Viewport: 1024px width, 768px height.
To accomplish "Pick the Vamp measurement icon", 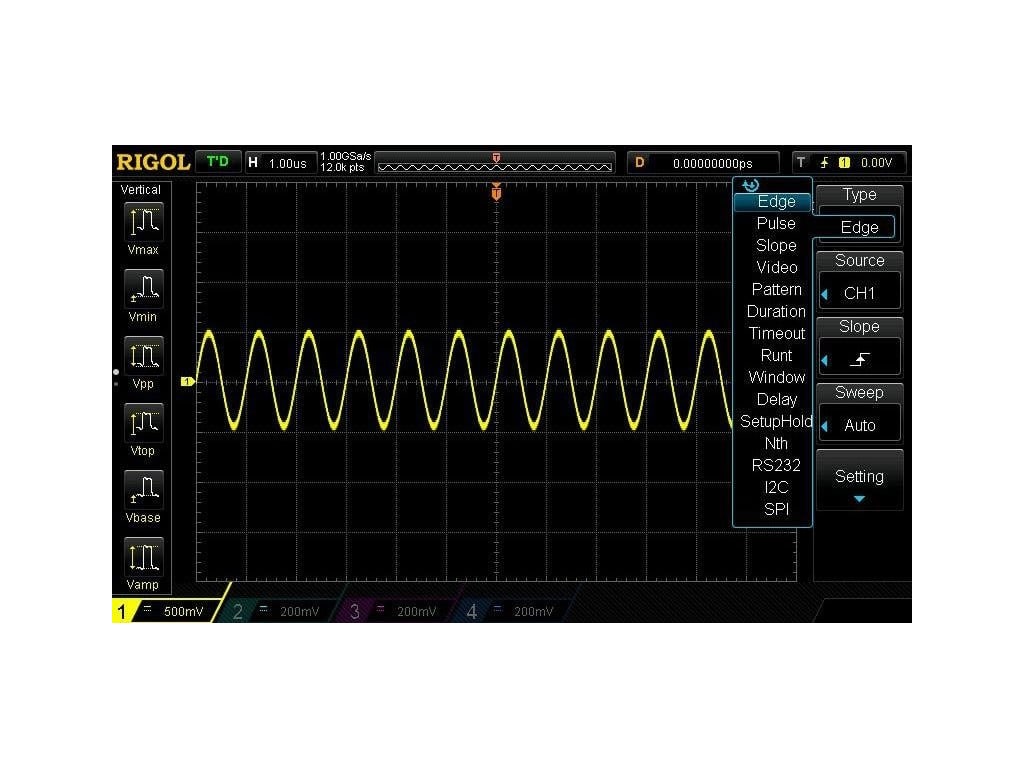I will [145, 556].
